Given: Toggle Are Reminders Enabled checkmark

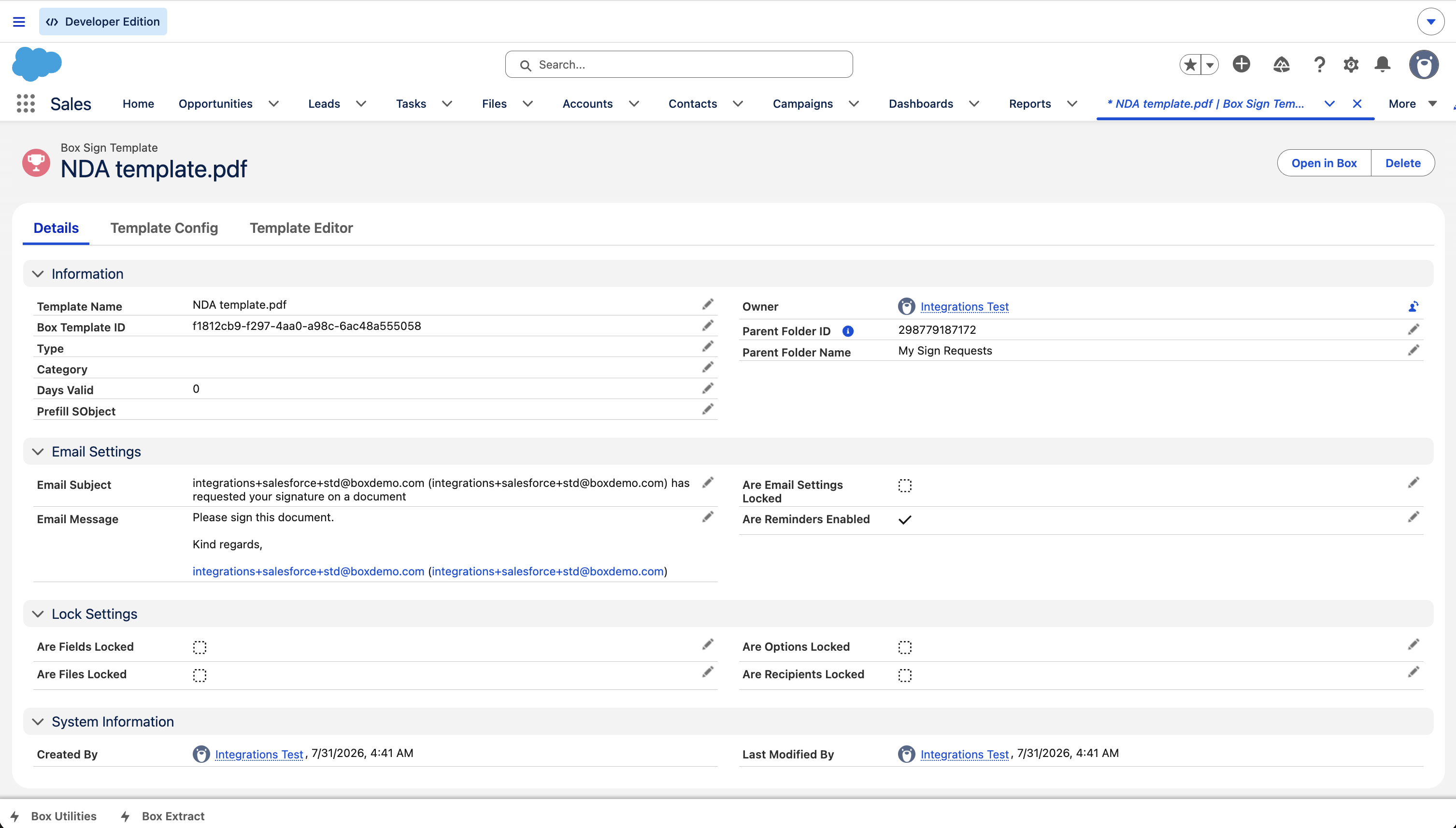Looking at the screenshot, I should click(904, 520).
